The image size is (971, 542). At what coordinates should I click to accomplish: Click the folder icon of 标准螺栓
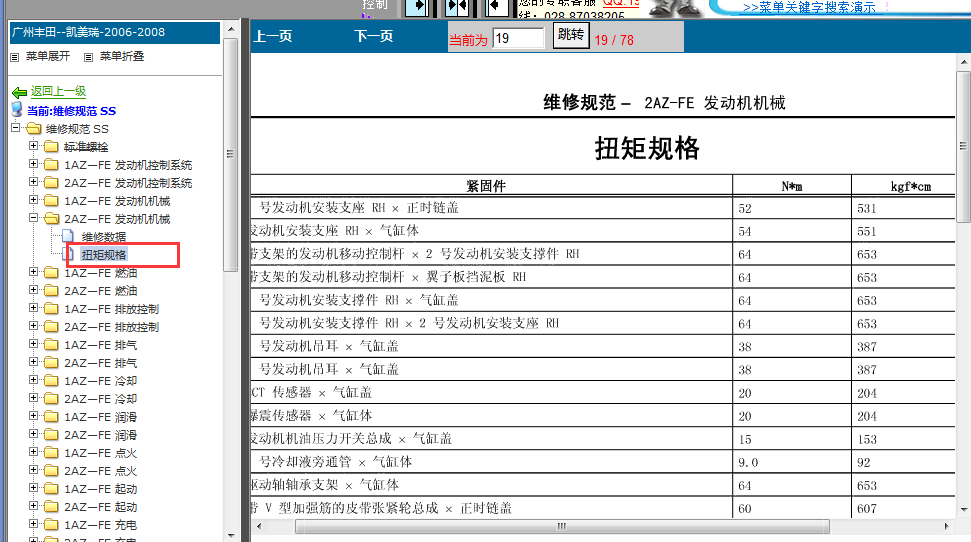[51, 146]
